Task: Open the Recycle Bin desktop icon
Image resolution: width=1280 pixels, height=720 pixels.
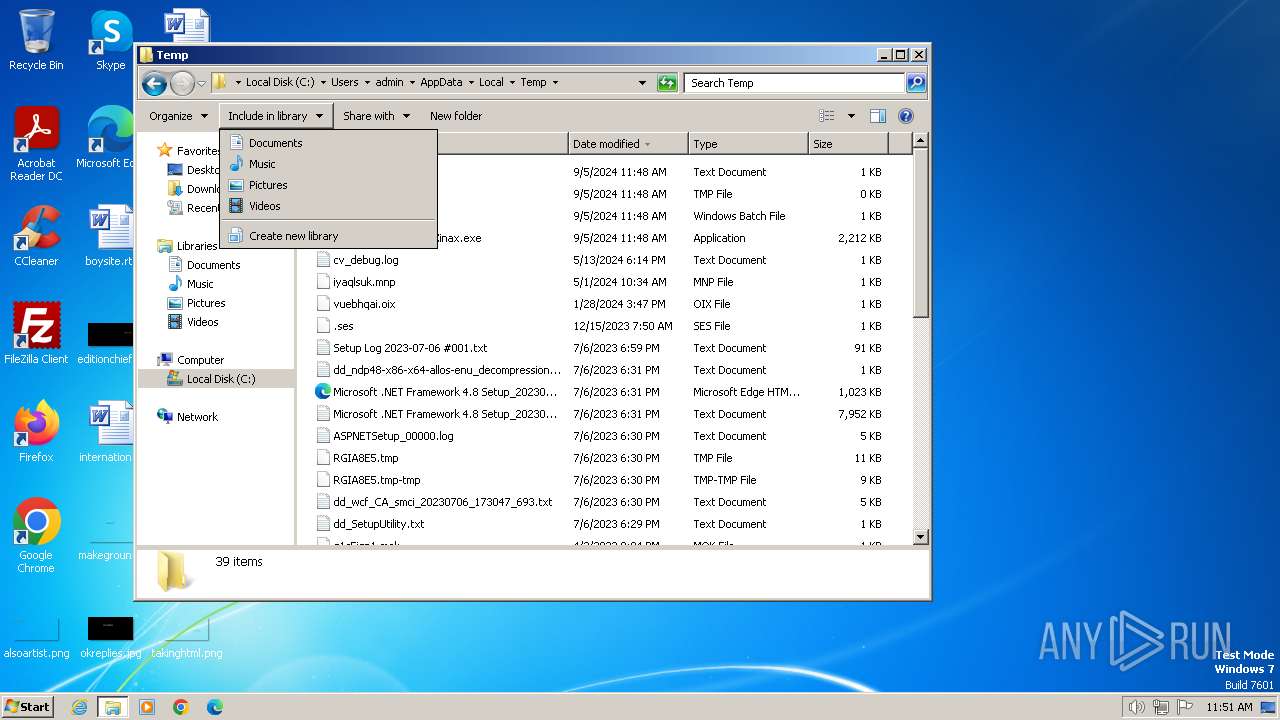Action: pos(36,40)
